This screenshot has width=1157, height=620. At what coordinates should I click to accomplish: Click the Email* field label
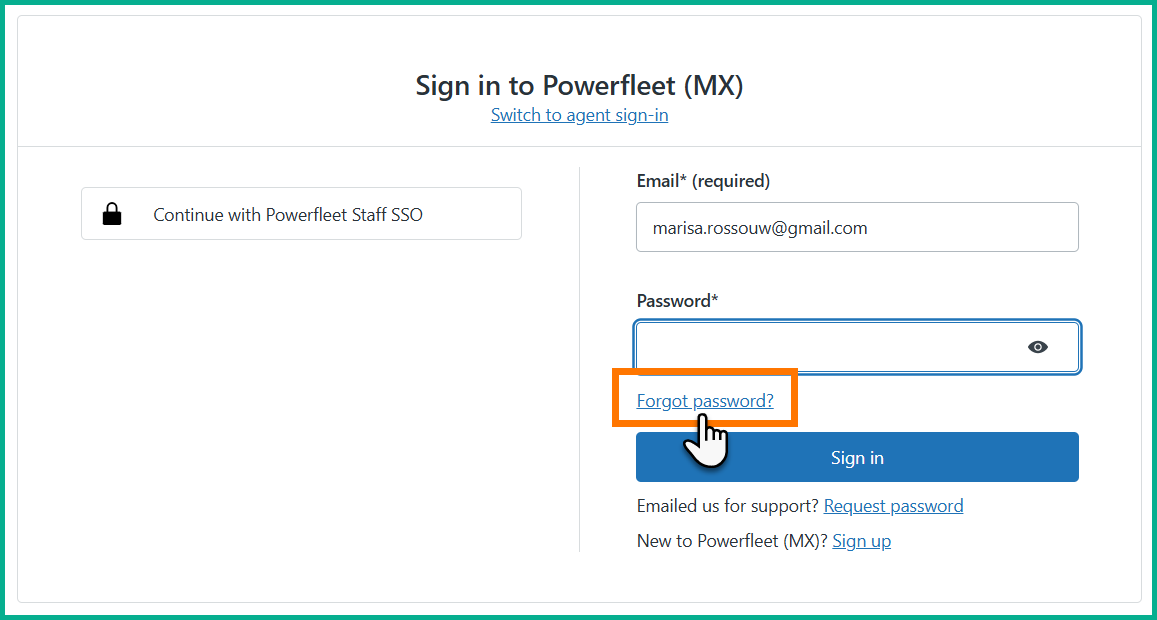(661, 181)
